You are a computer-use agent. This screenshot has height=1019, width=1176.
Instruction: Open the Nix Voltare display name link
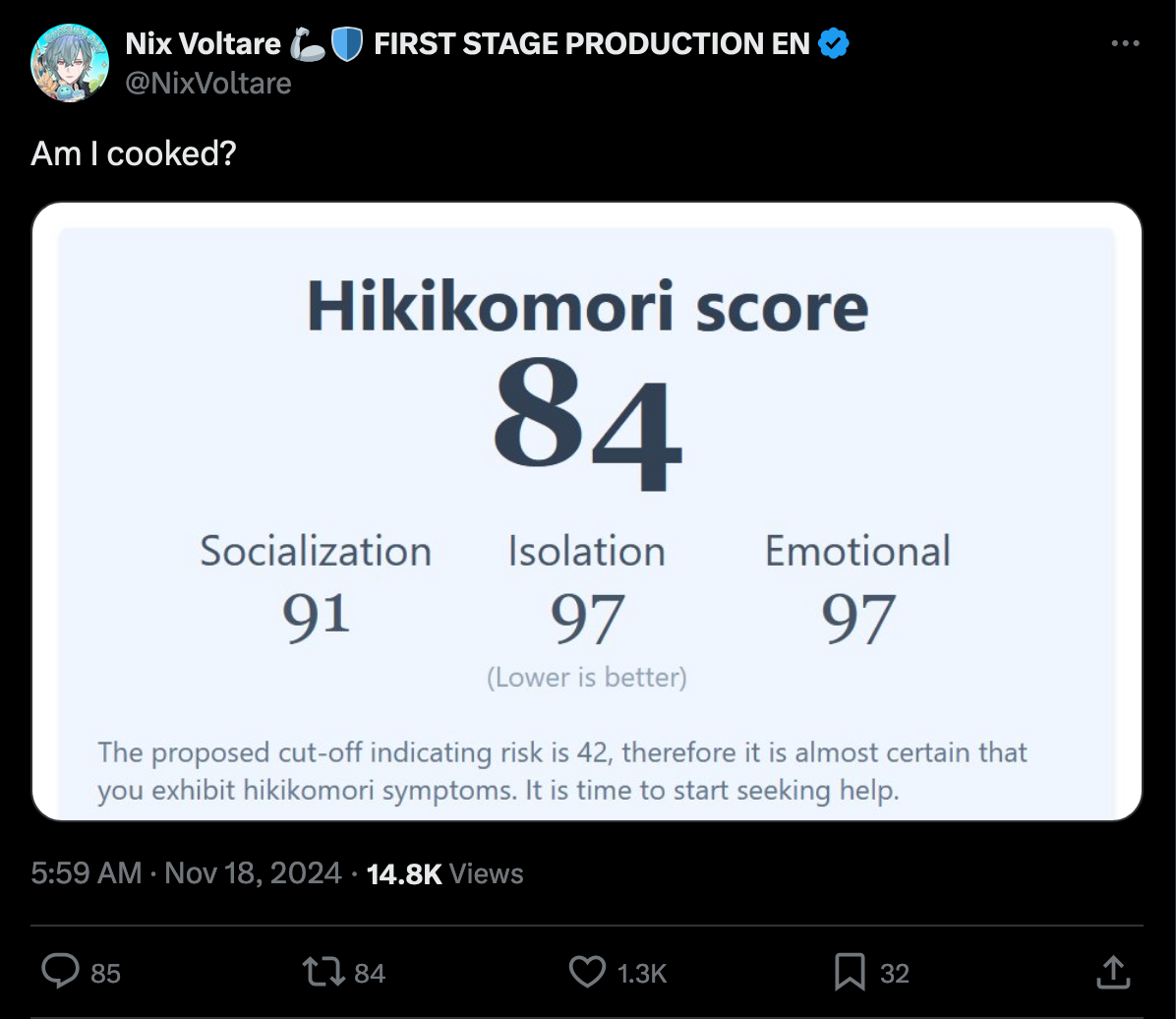[204, 43]
